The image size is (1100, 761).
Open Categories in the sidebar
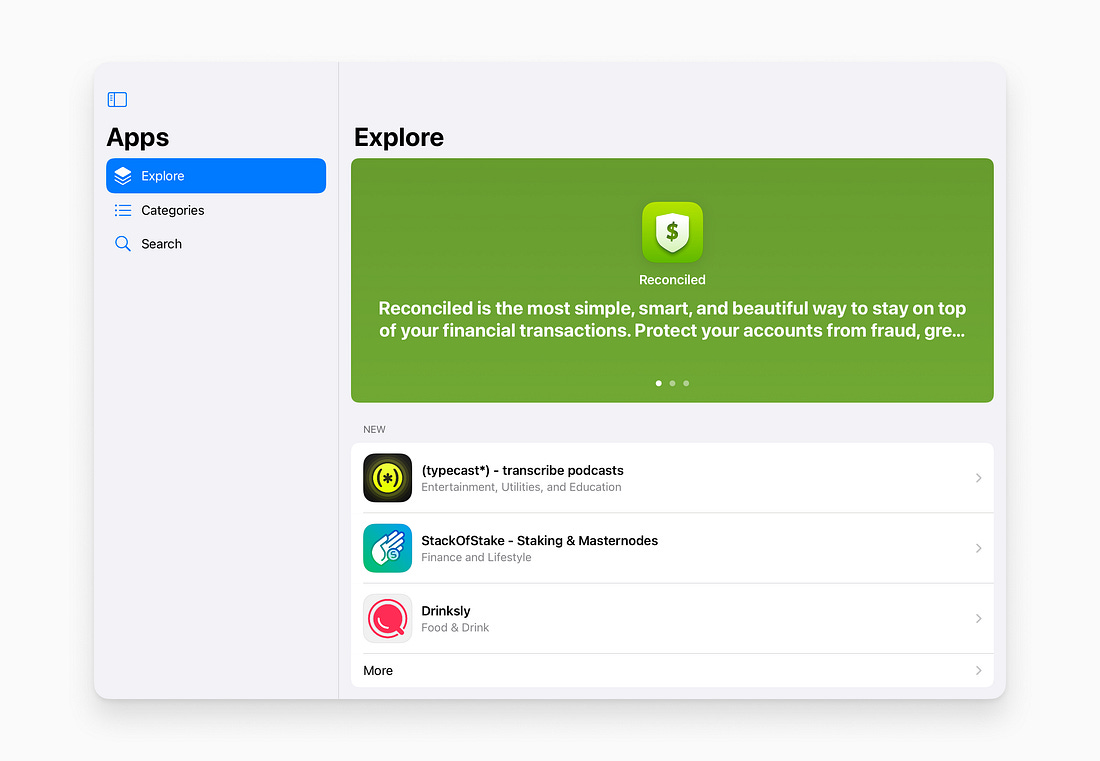216,210
